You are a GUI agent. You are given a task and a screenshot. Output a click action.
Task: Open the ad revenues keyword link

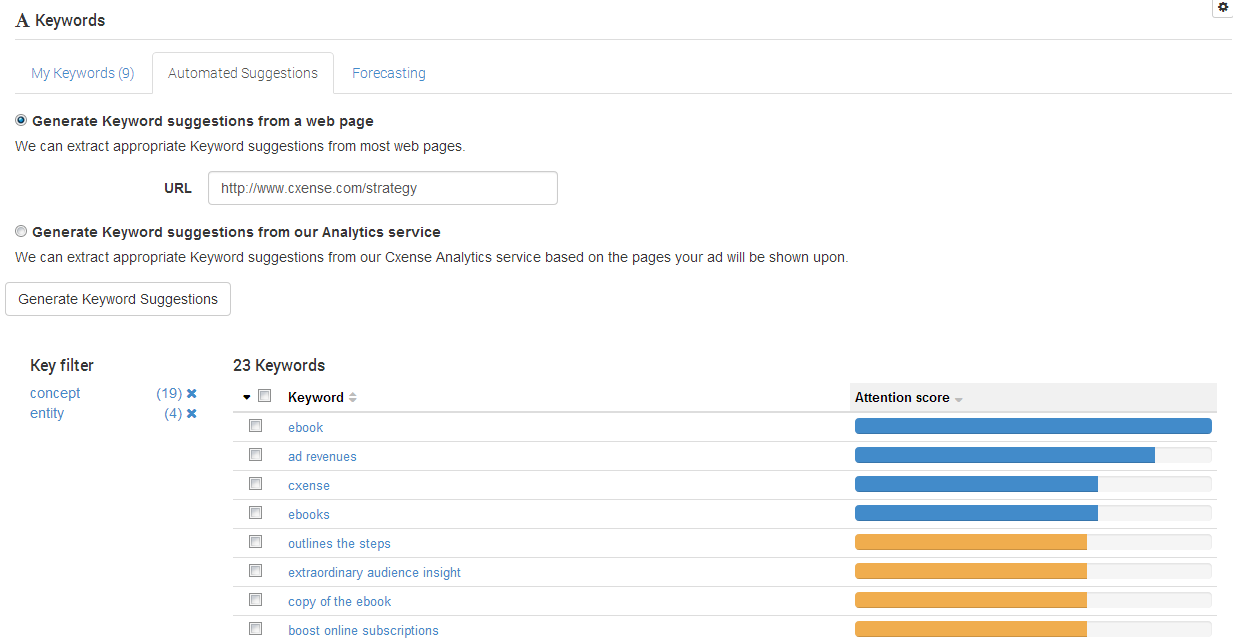[322, 456]
